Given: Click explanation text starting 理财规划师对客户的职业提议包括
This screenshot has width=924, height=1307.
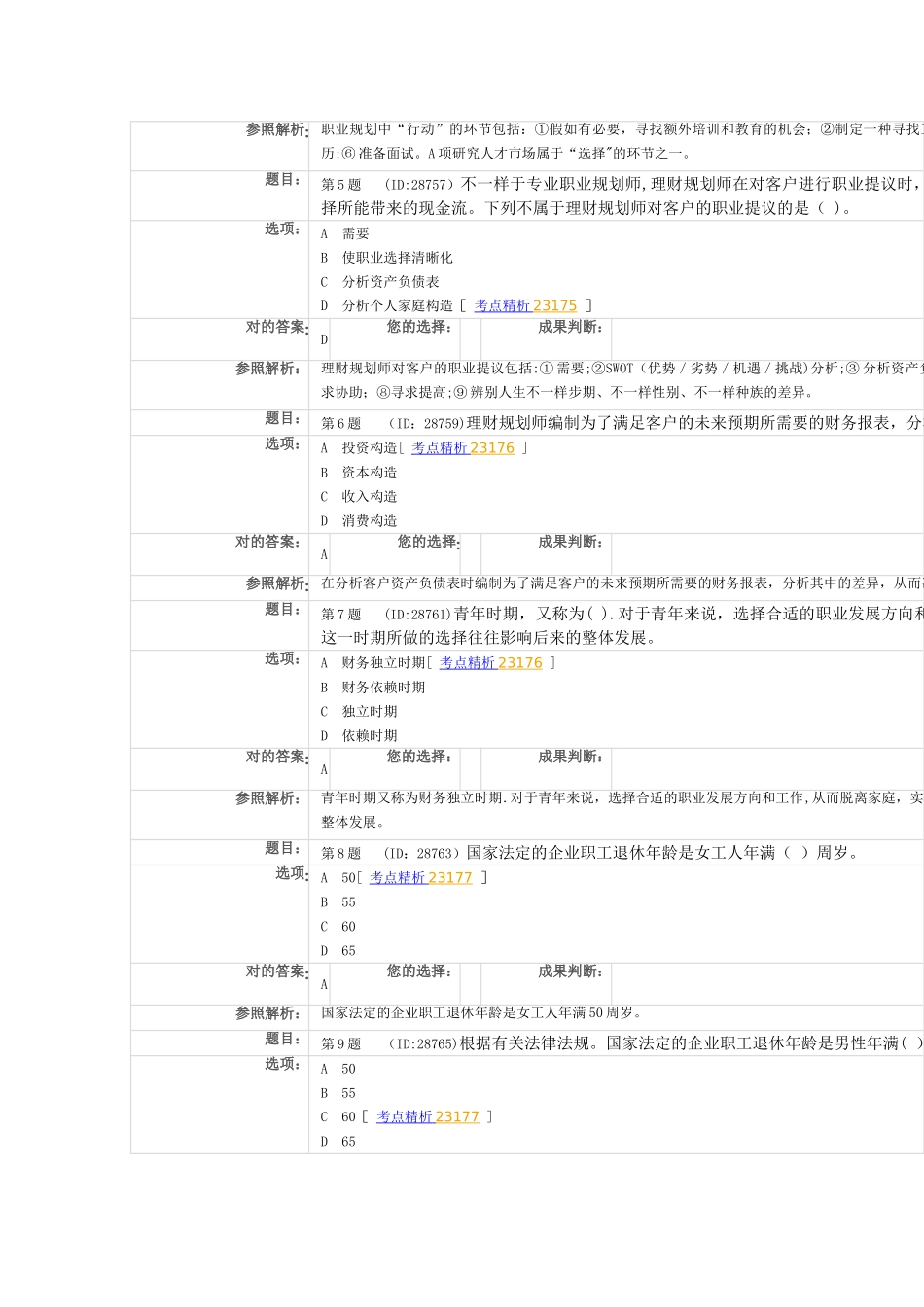Looking at the screenshot, I should [622, 380].
